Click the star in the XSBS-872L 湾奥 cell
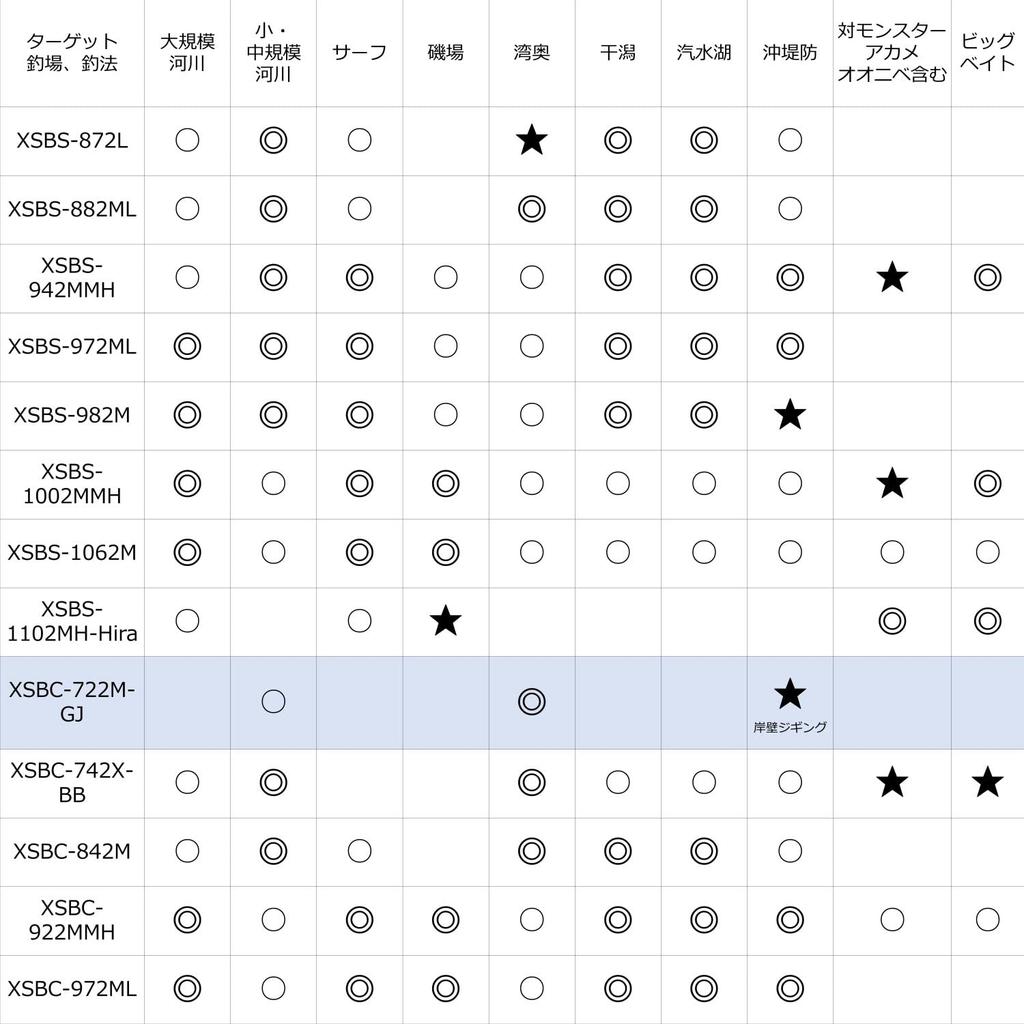This screenshot has width=1024, height=1024. 532,141
